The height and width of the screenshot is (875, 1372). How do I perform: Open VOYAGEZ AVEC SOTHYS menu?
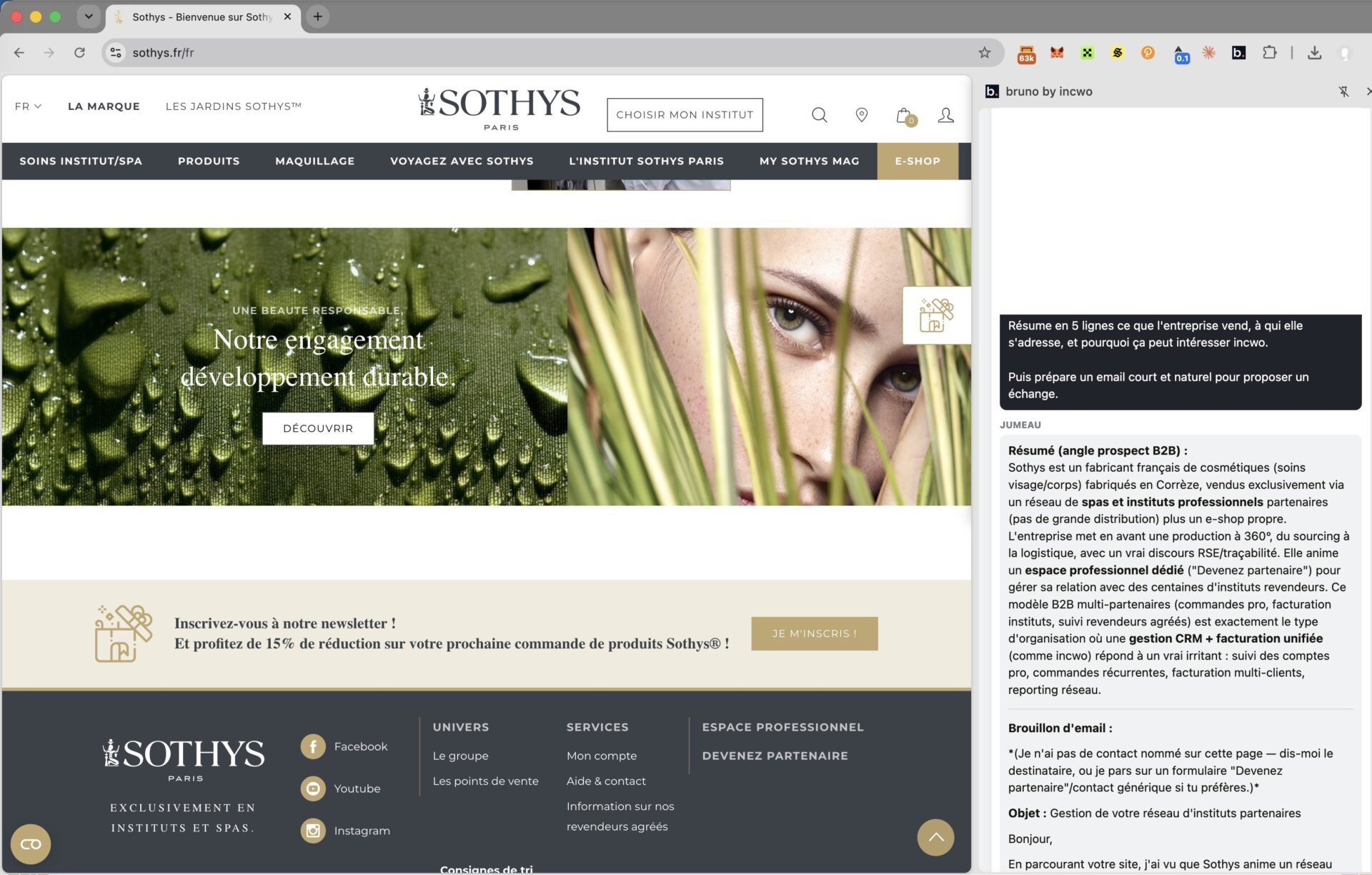tap(462, 161)
